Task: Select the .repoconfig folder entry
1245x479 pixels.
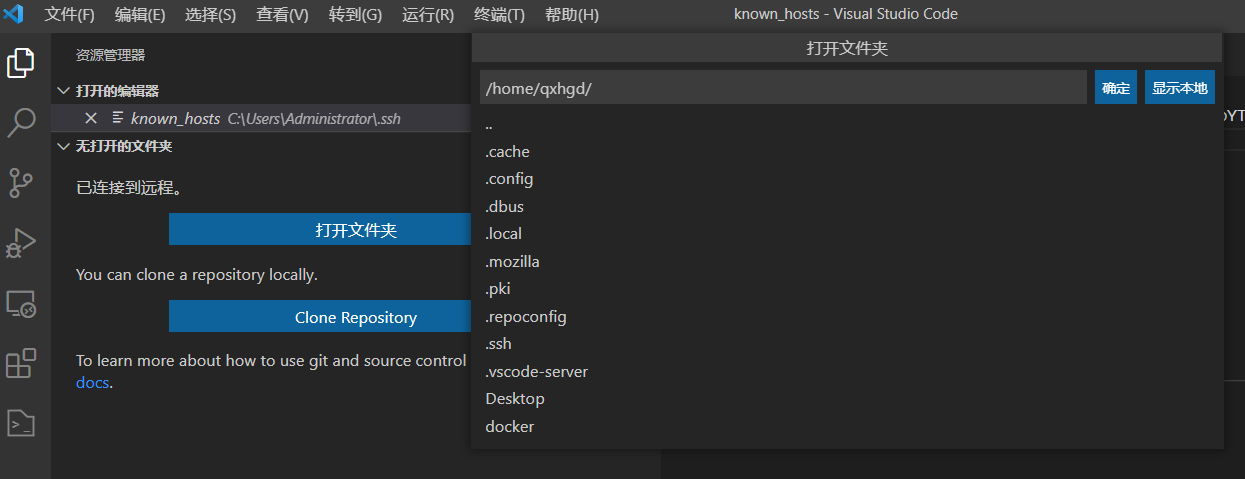Action: coord(847,317)
